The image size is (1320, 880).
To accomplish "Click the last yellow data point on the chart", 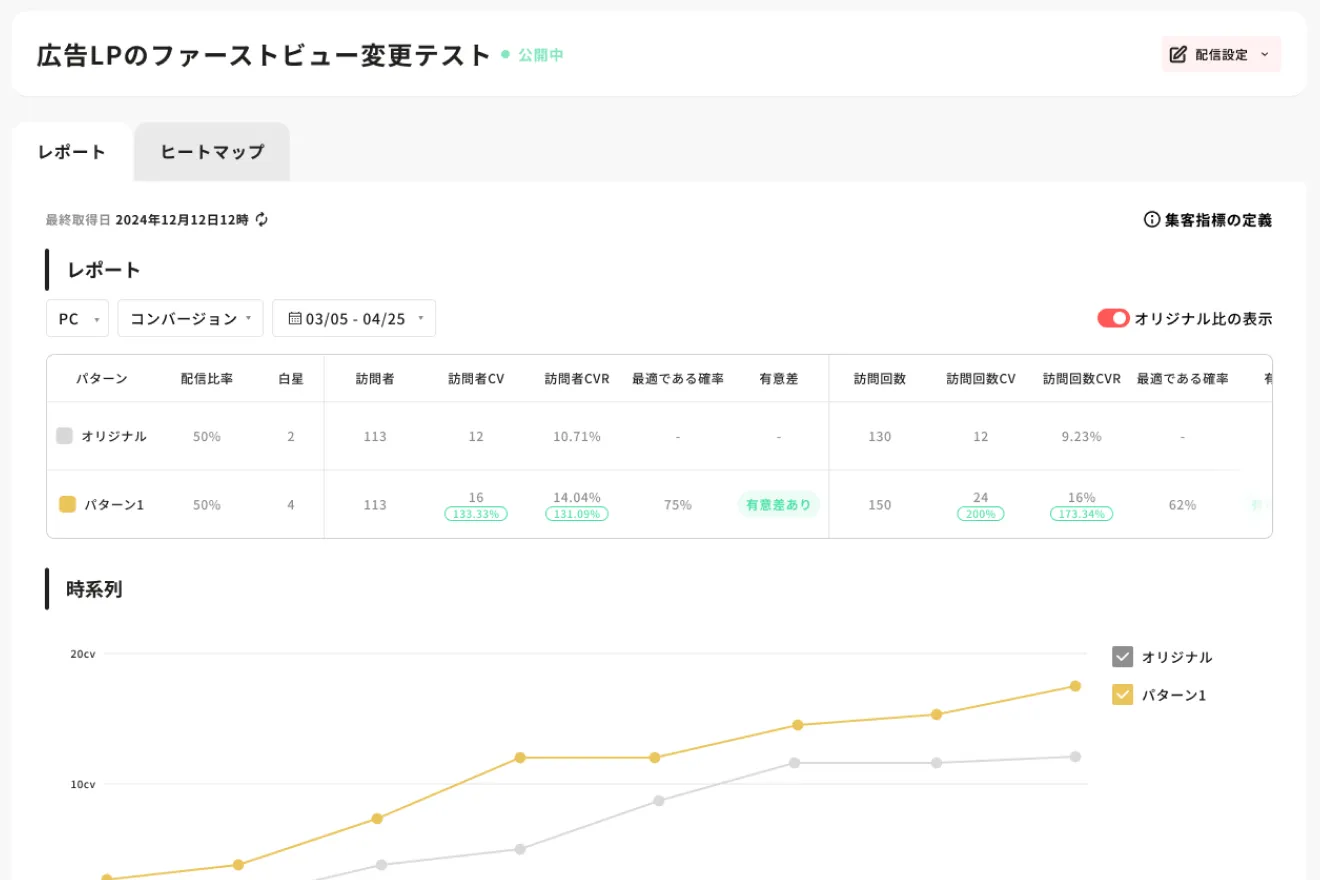I will [1075, 686].
